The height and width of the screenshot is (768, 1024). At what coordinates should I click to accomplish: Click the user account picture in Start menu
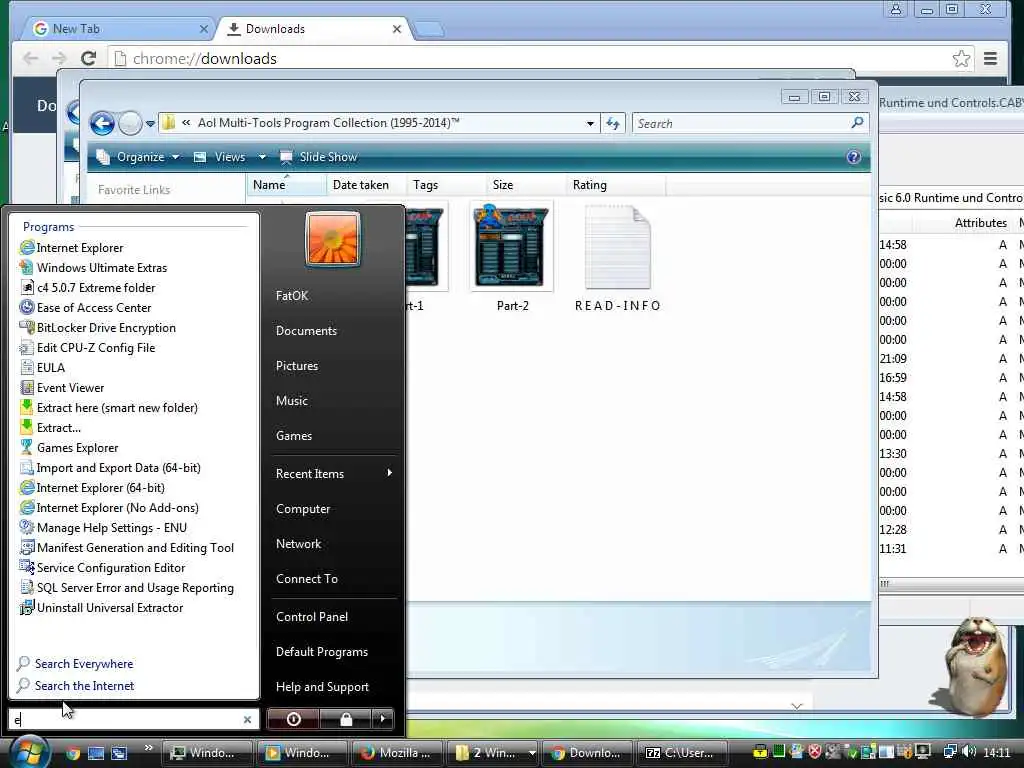click(x=332, y=239)
